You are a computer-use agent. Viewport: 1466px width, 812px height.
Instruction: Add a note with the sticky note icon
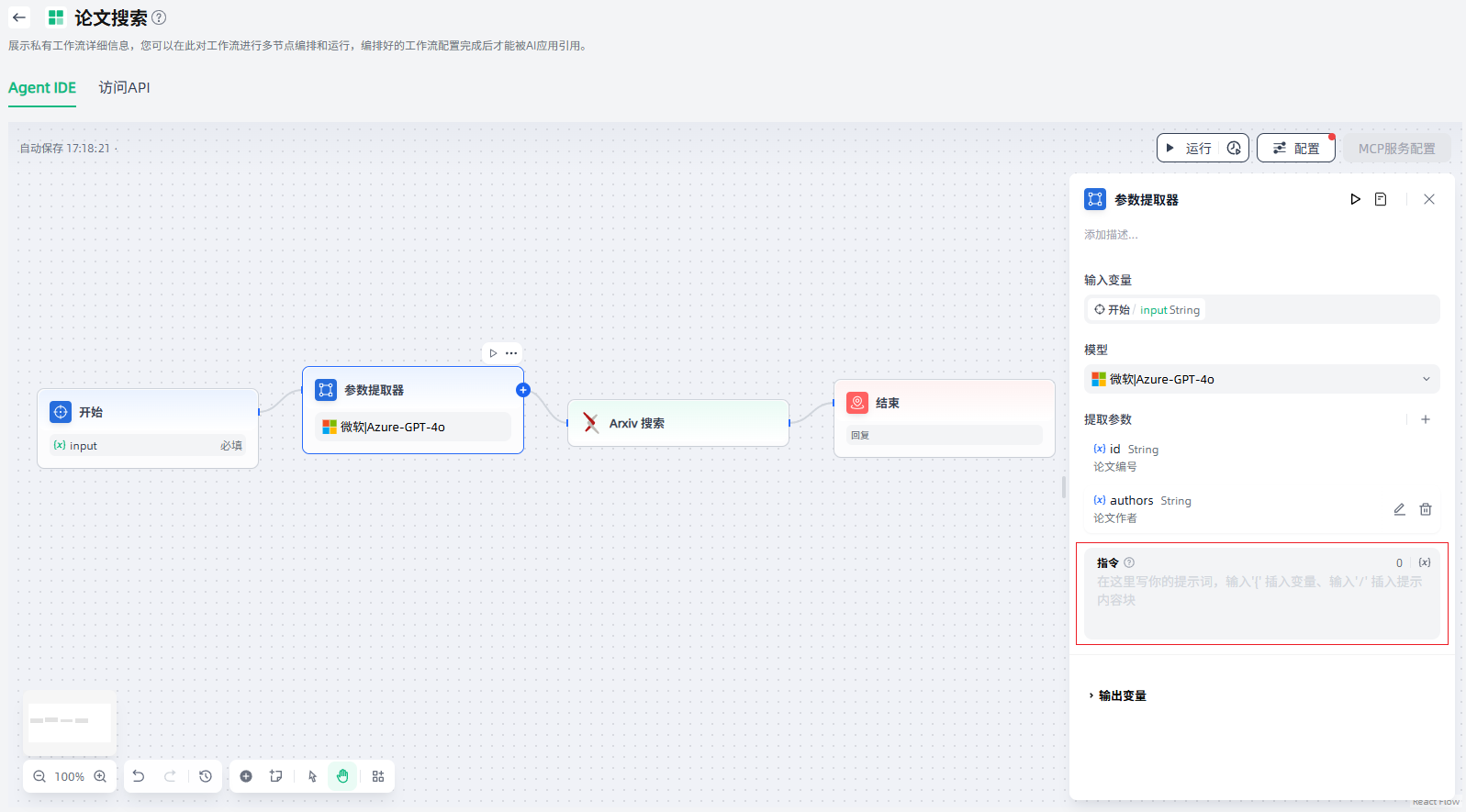coord(275,776)
